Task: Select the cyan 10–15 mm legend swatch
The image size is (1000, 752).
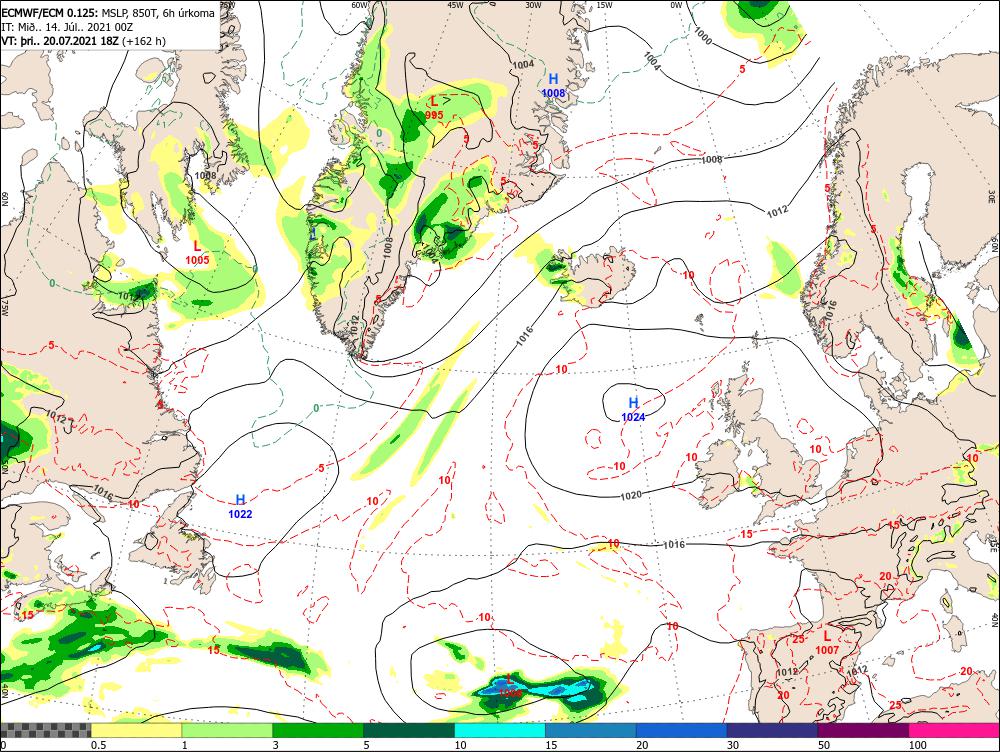Action: coord(500,730)
